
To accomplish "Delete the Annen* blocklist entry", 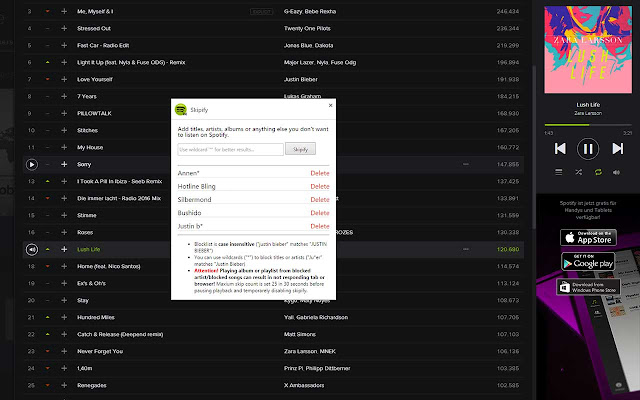I will click(320, 173).
